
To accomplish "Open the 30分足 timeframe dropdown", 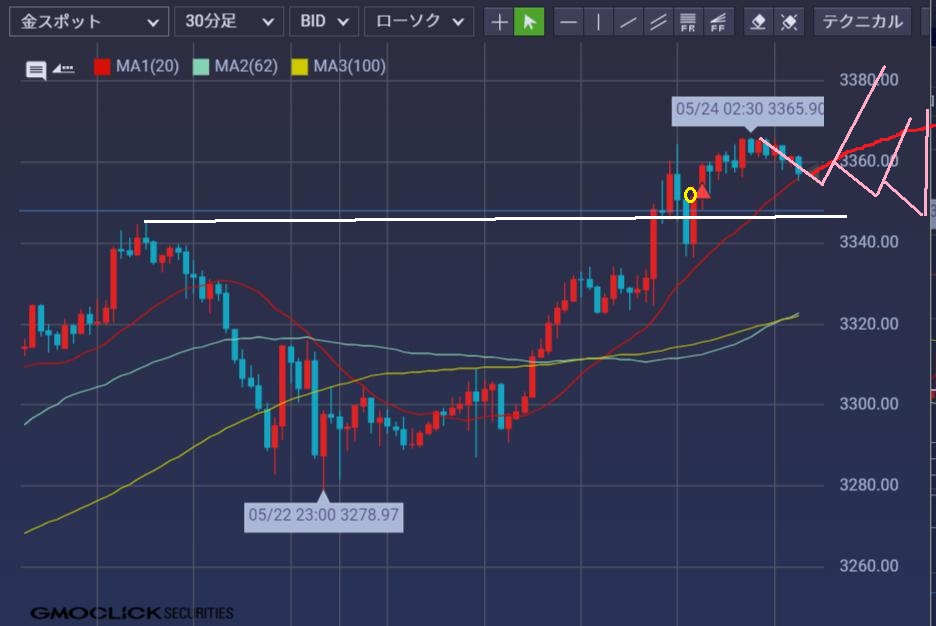I will click(229, 22).
